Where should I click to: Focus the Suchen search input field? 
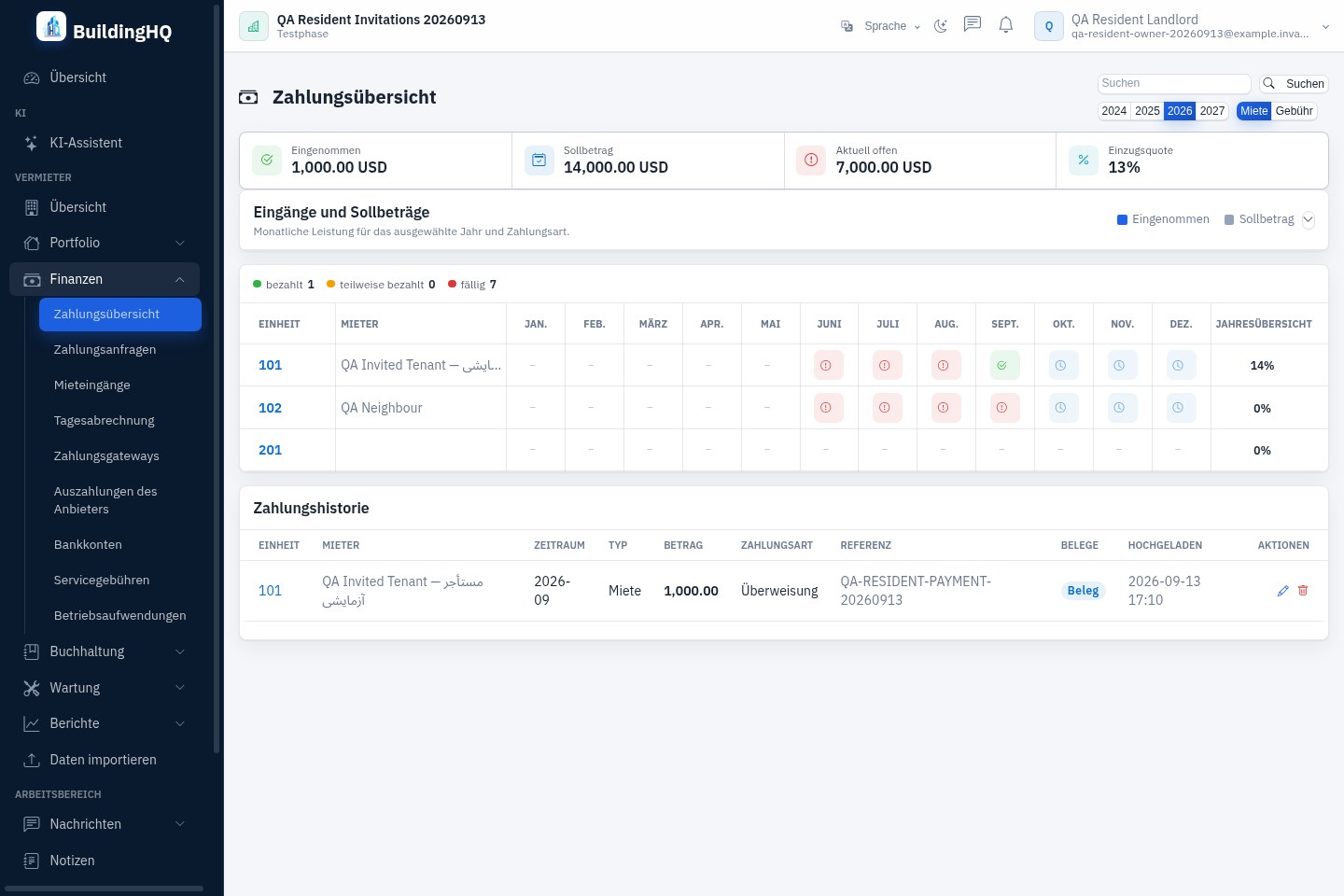click(x=1174, y=83)
